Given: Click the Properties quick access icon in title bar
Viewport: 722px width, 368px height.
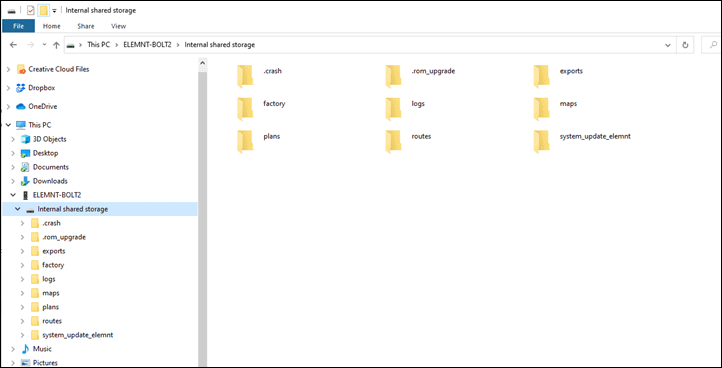Looking at the screenshot, I should (x=31, y=10).
